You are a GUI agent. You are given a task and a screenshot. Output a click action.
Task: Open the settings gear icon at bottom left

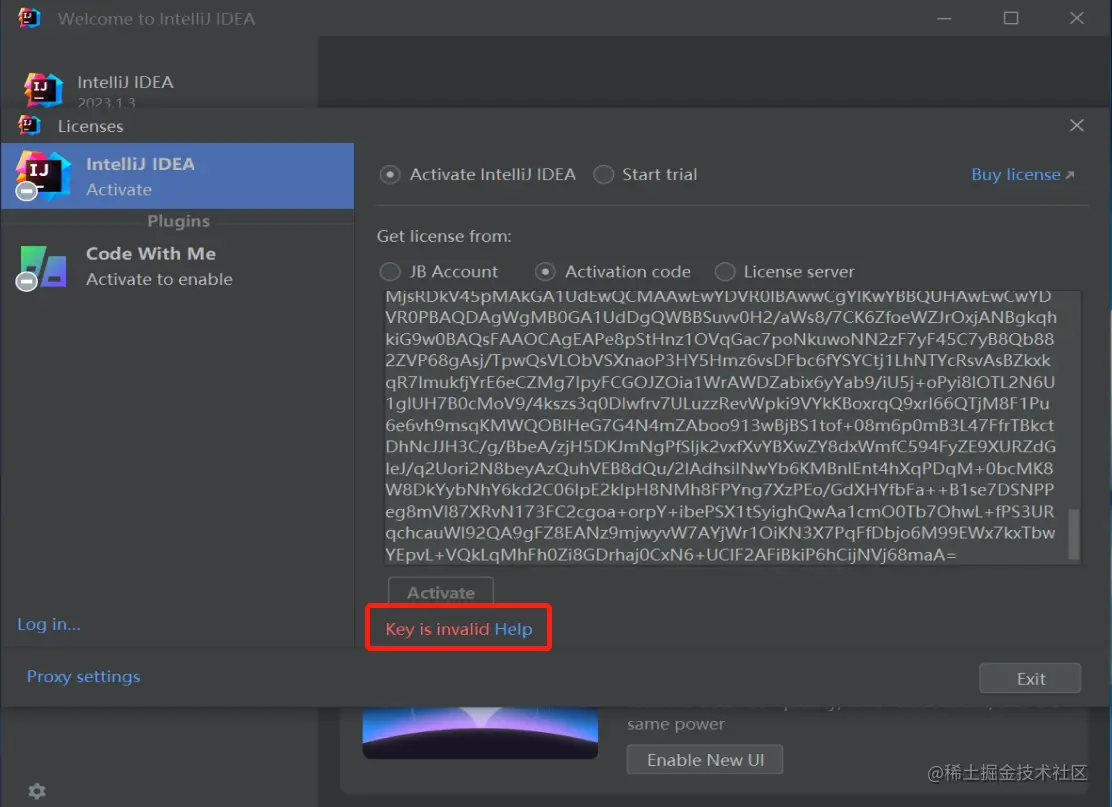(x=37, y=791)
